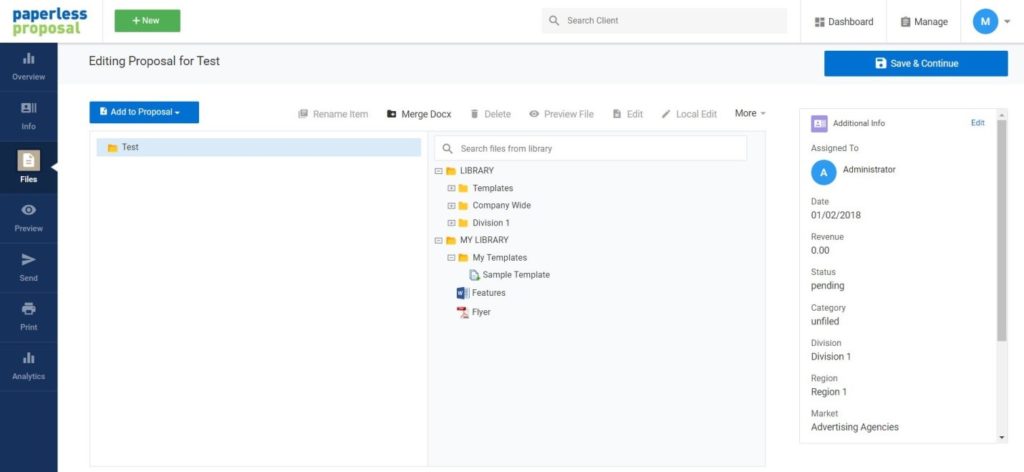1024x472 pixels.
Task: Click the Word icon beside Features
Action: click(x=463, y=293)
